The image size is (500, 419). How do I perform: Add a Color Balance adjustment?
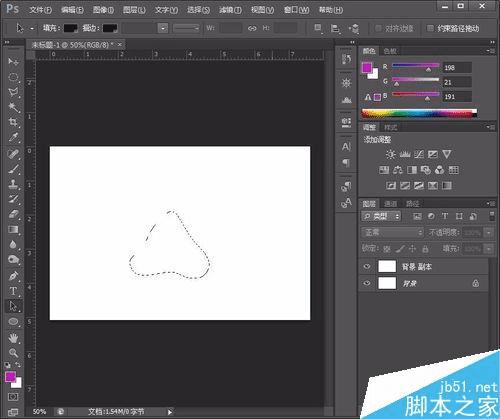click(x=398, y=170)
